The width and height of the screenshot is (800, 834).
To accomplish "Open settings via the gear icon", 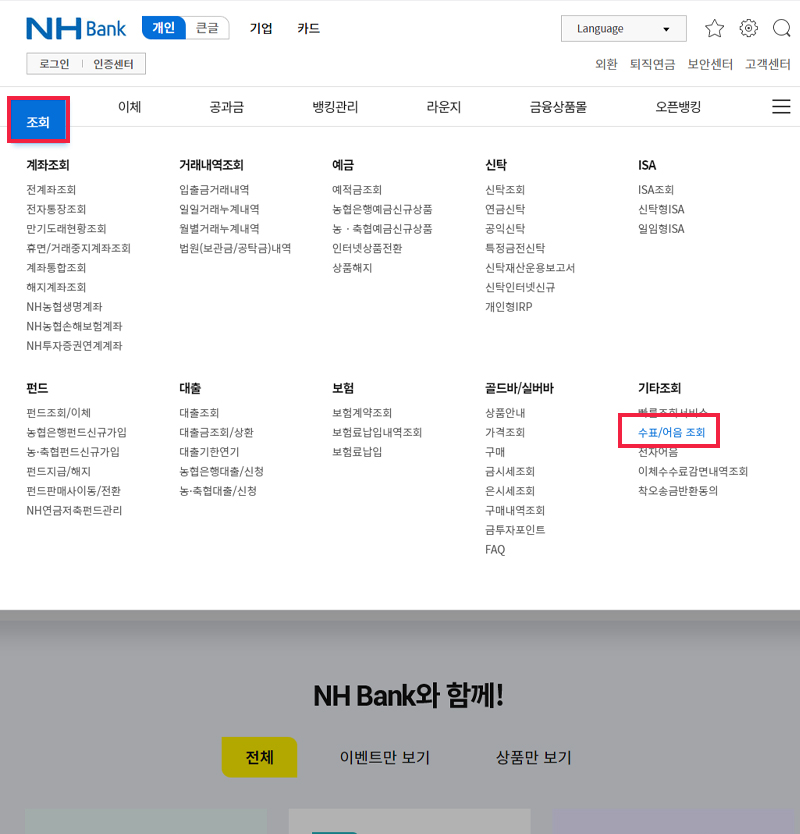I will click(x=748, y=28).
